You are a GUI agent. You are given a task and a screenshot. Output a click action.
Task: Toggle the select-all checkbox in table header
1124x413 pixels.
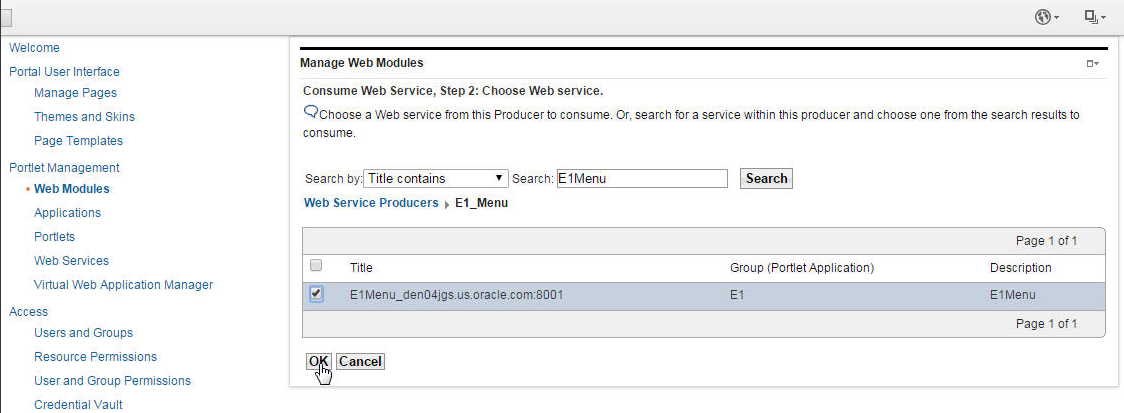point(317,266)
